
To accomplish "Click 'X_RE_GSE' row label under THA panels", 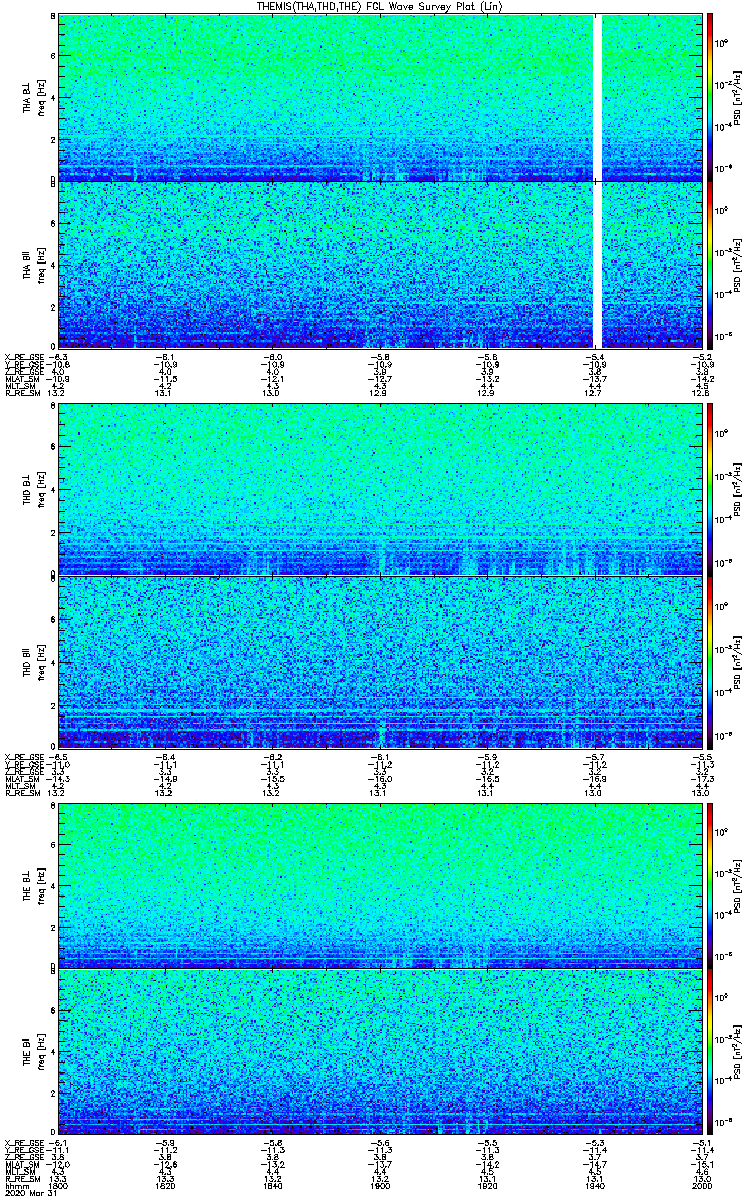I will (22, 356).
